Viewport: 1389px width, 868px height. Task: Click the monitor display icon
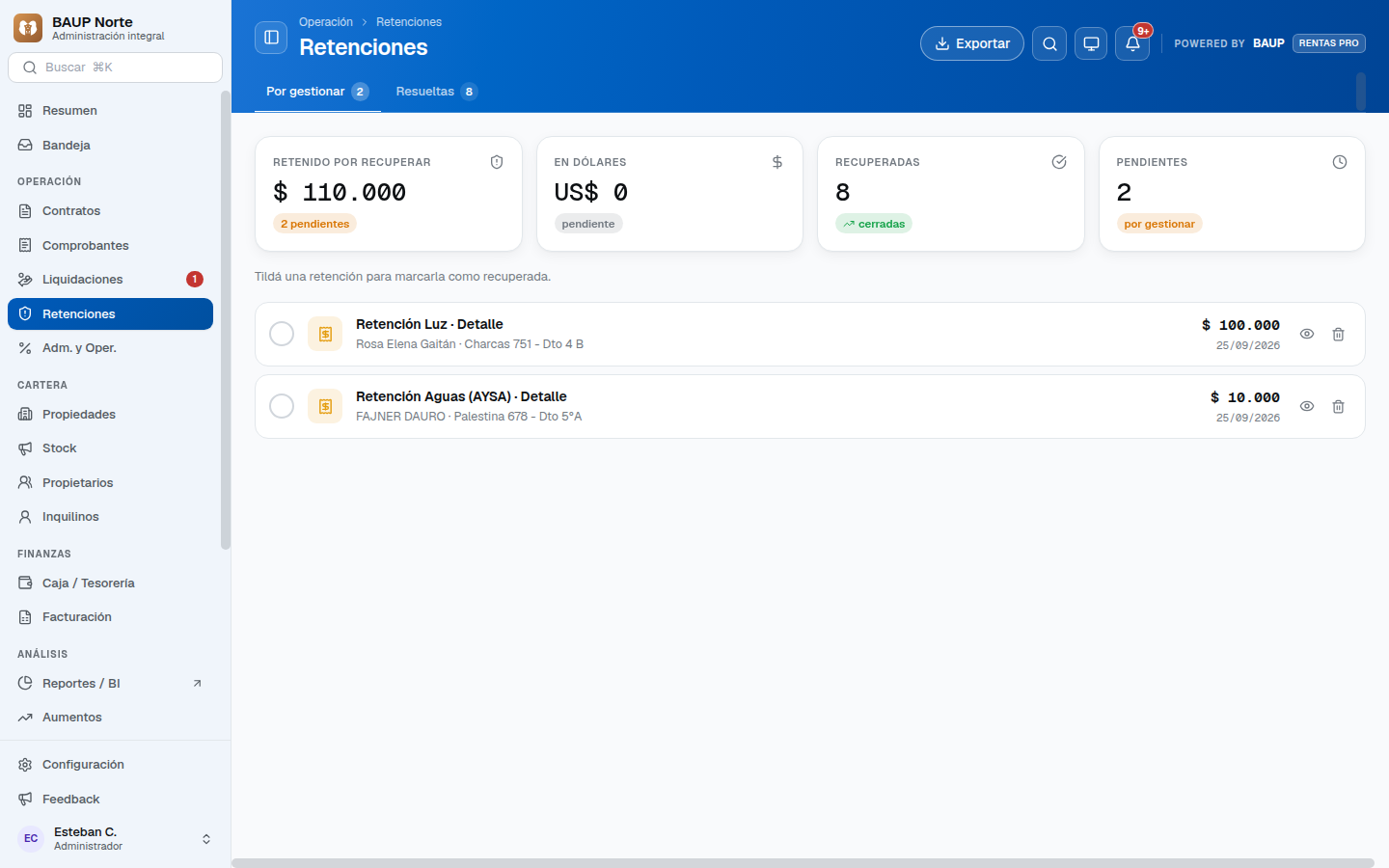coord(1091,43)
